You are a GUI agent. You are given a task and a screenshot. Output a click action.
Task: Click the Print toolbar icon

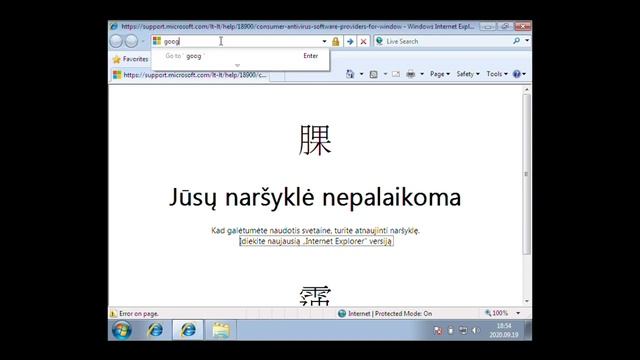[411, 74]
